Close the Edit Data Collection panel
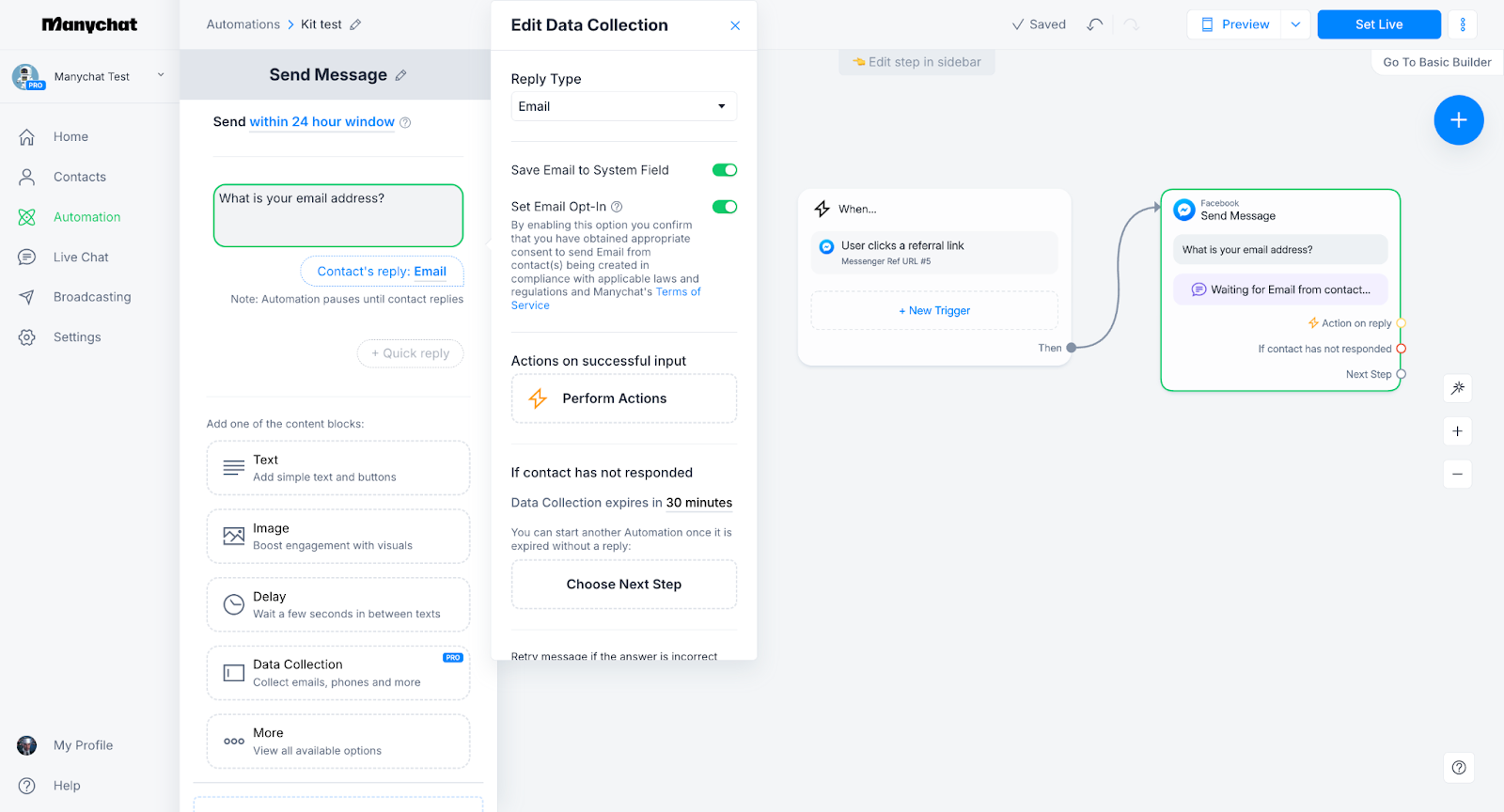The image size is (1504, 812). 735,25
